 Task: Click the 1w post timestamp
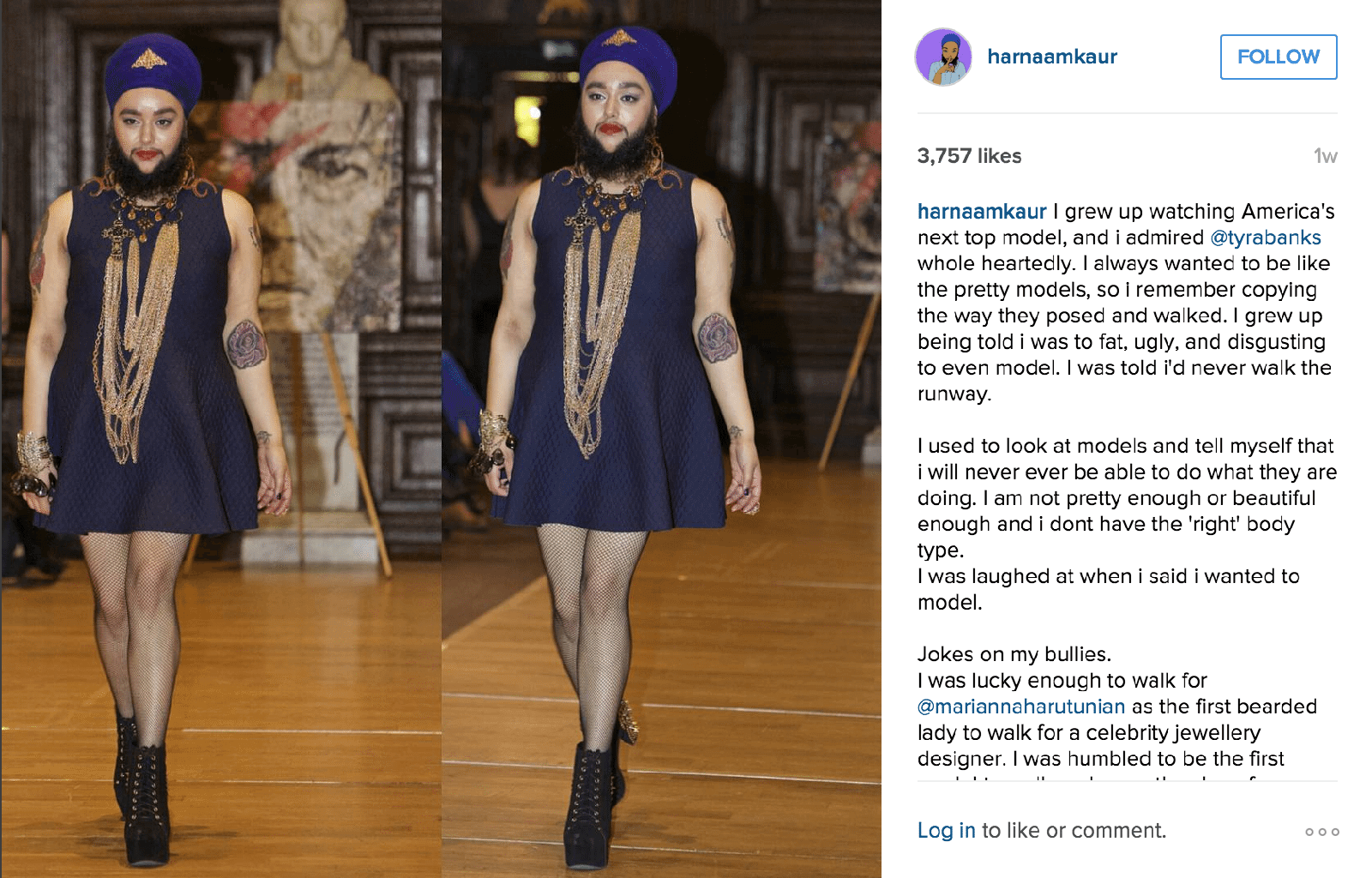click(x=1326, y=156)
